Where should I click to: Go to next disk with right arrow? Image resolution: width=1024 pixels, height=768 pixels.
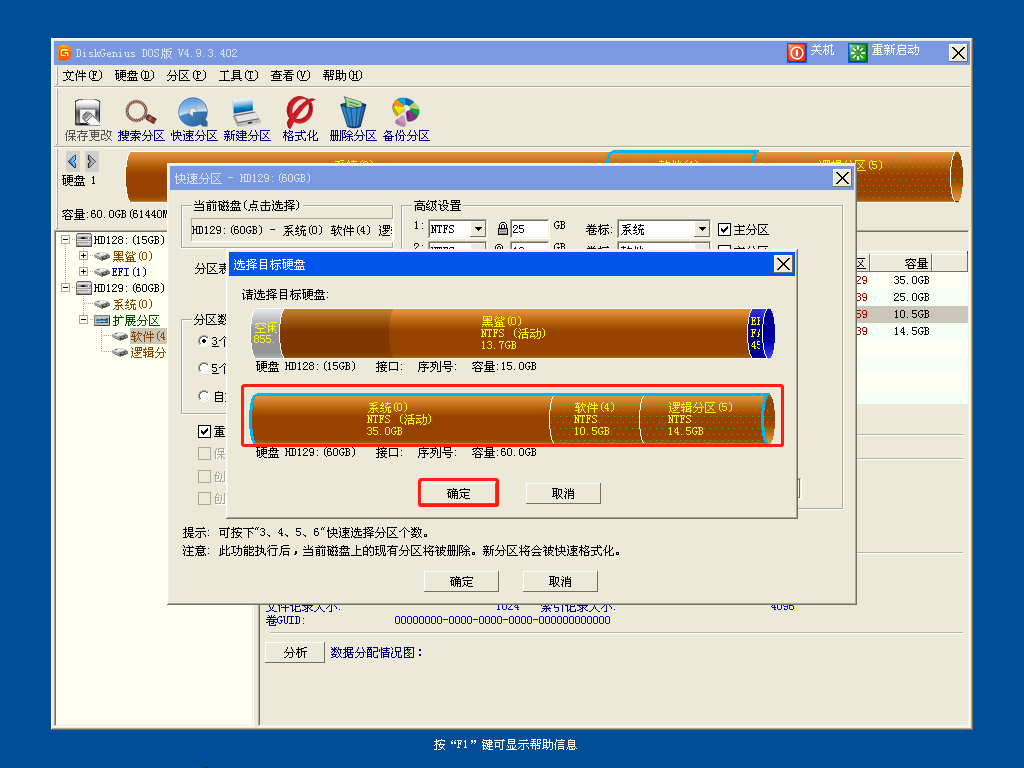(x=91, y=161)
